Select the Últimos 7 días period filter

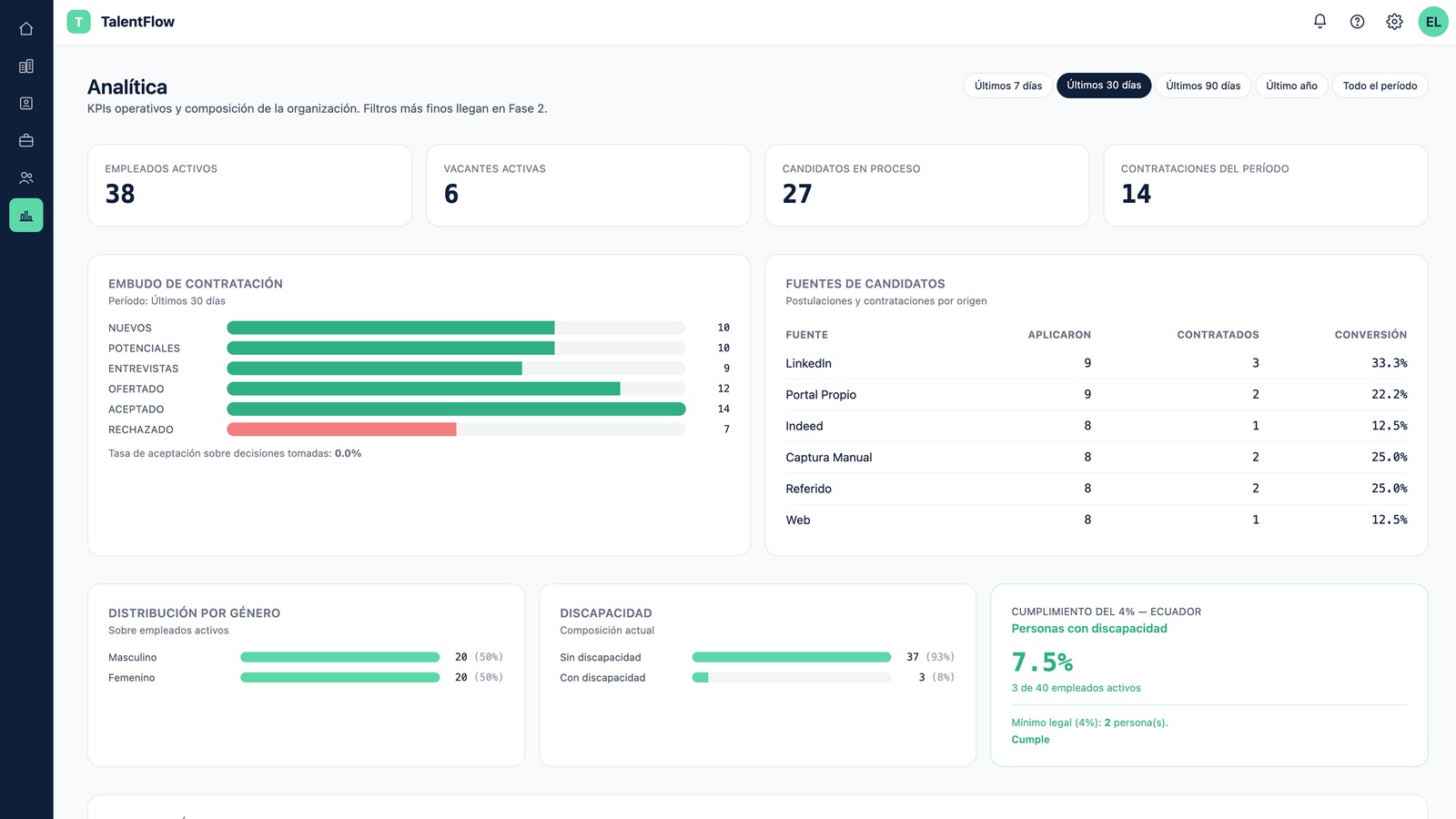tap(1008, 86)
